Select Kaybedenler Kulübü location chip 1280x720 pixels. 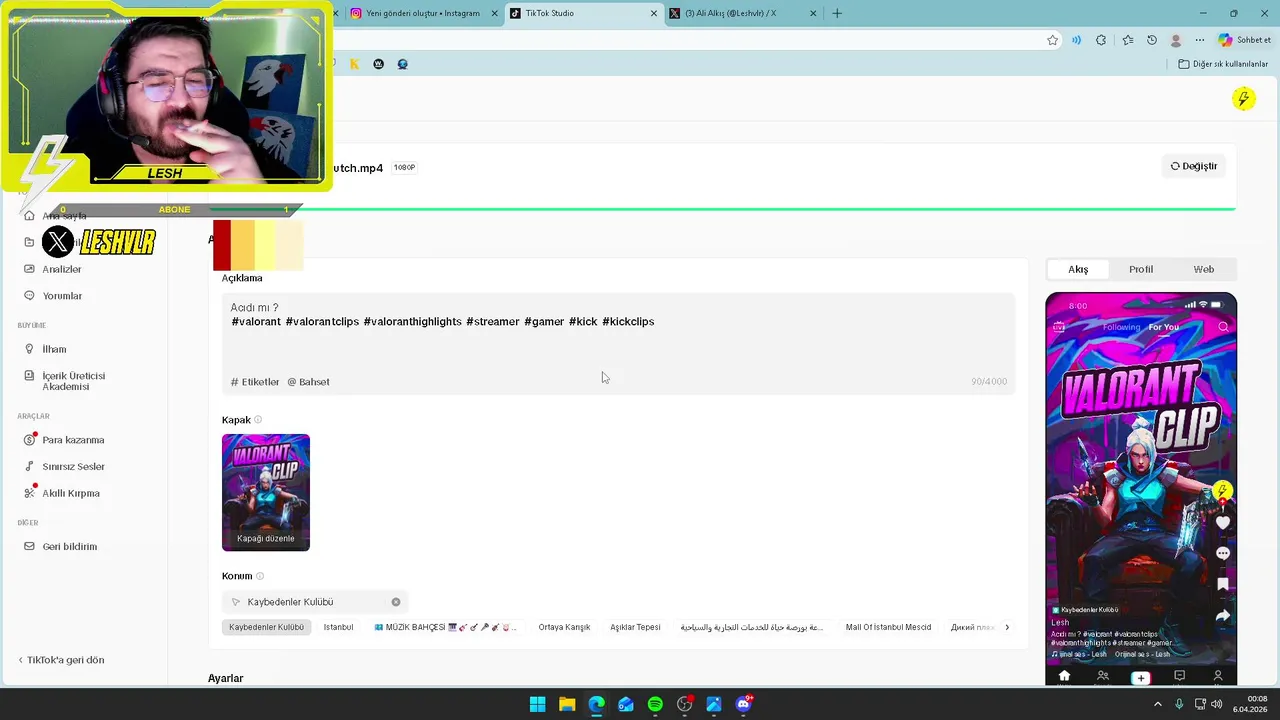pyautogui.click(x=266, y=627)
